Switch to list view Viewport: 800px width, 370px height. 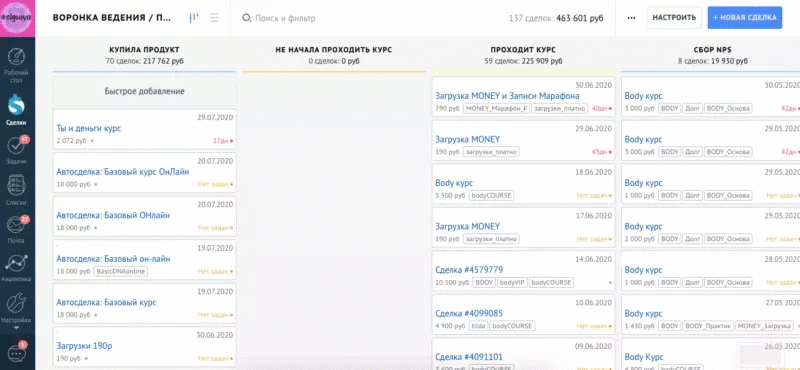(x=214, y=18)
